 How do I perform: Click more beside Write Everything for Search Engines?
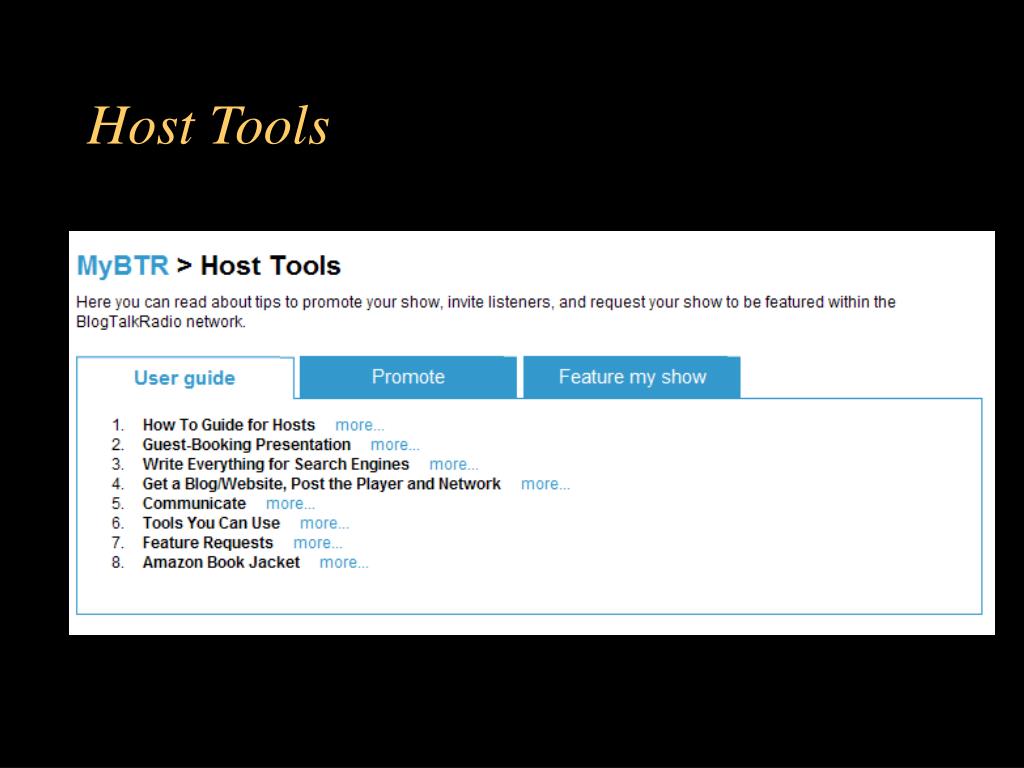[x=454, y=464]
